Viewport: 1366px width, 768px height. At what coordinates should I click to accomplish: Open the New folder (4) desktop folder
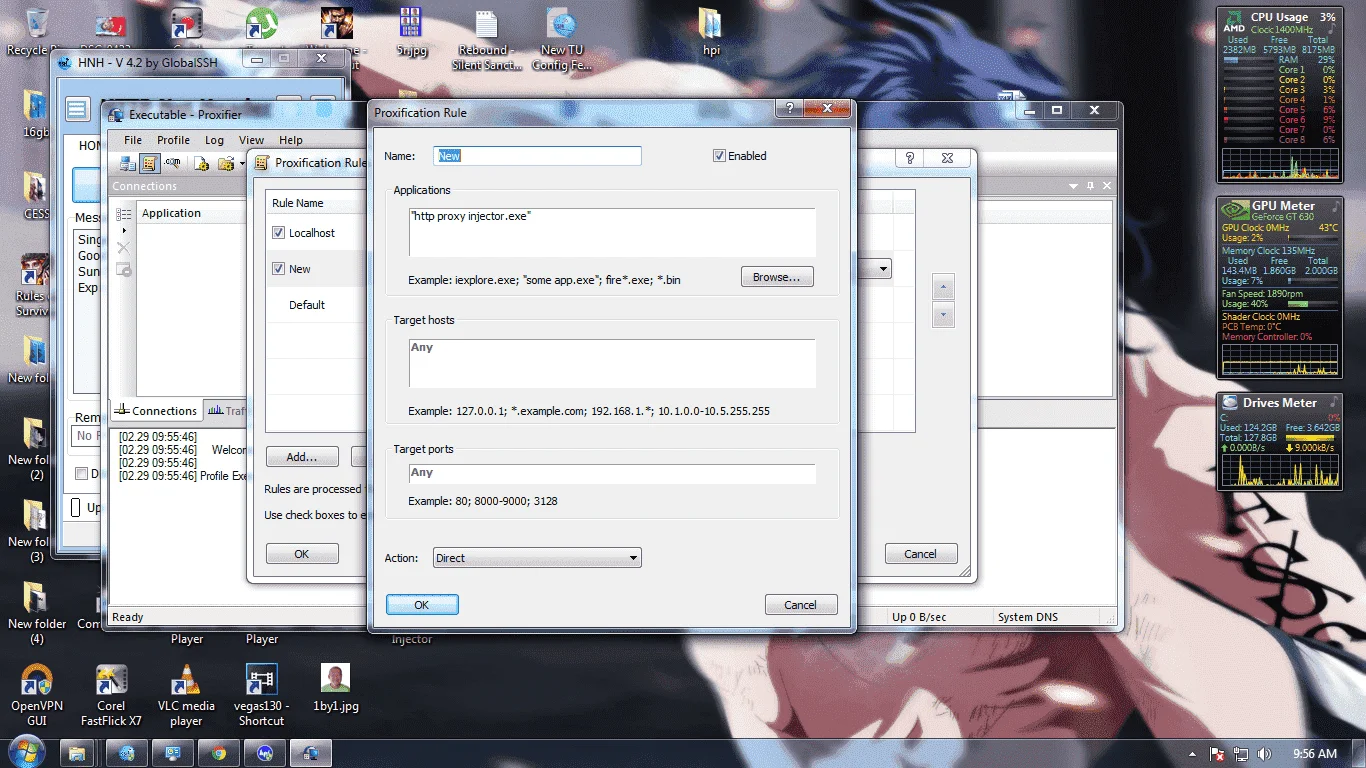tap(37, 614)
